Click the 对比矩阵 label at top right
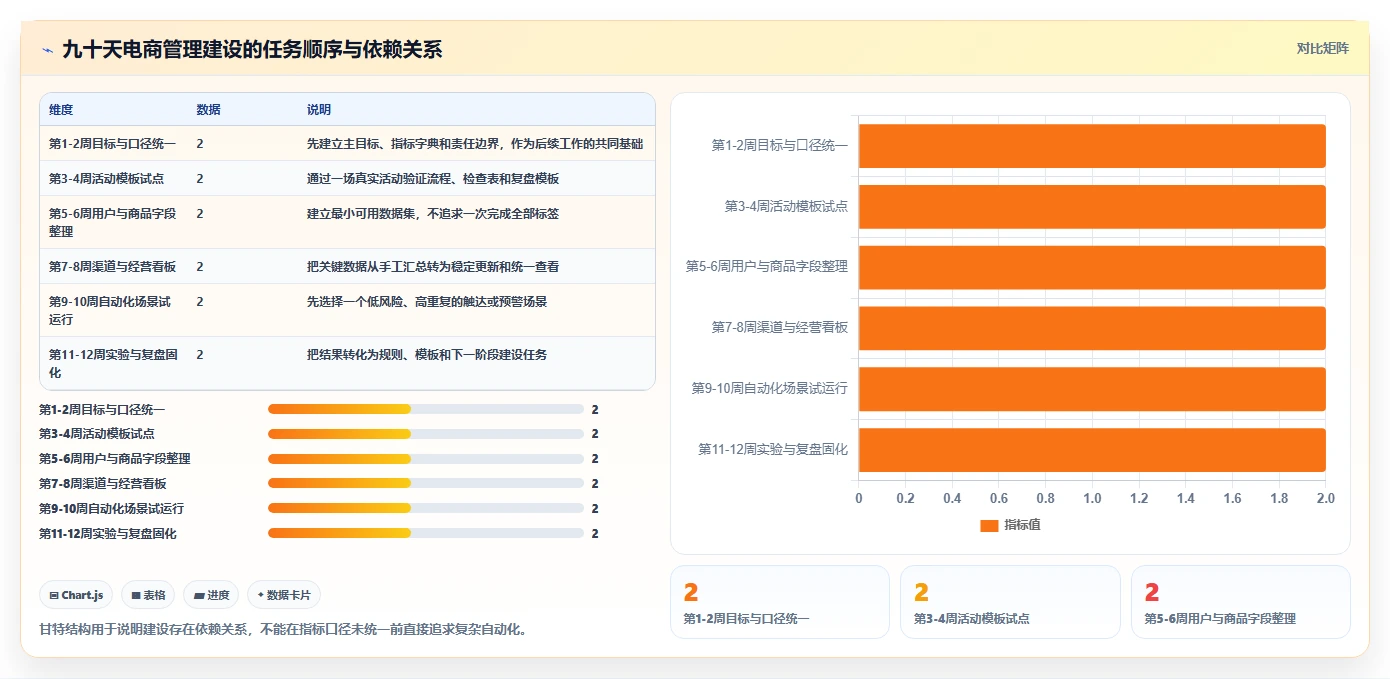This screenshot has height=679, width=1390. [x=1322, y=48]
